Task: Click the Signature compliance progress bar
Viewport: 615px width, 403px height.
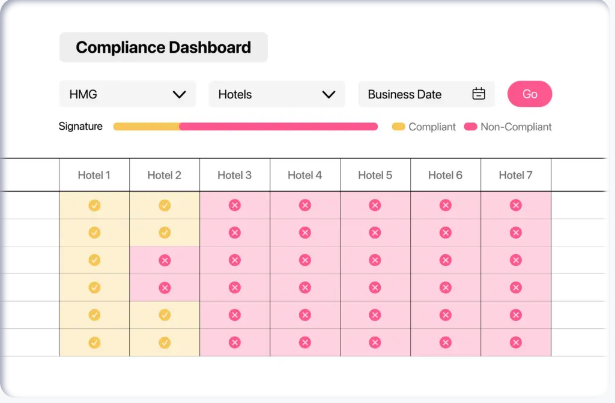Action: coord(245,127)
